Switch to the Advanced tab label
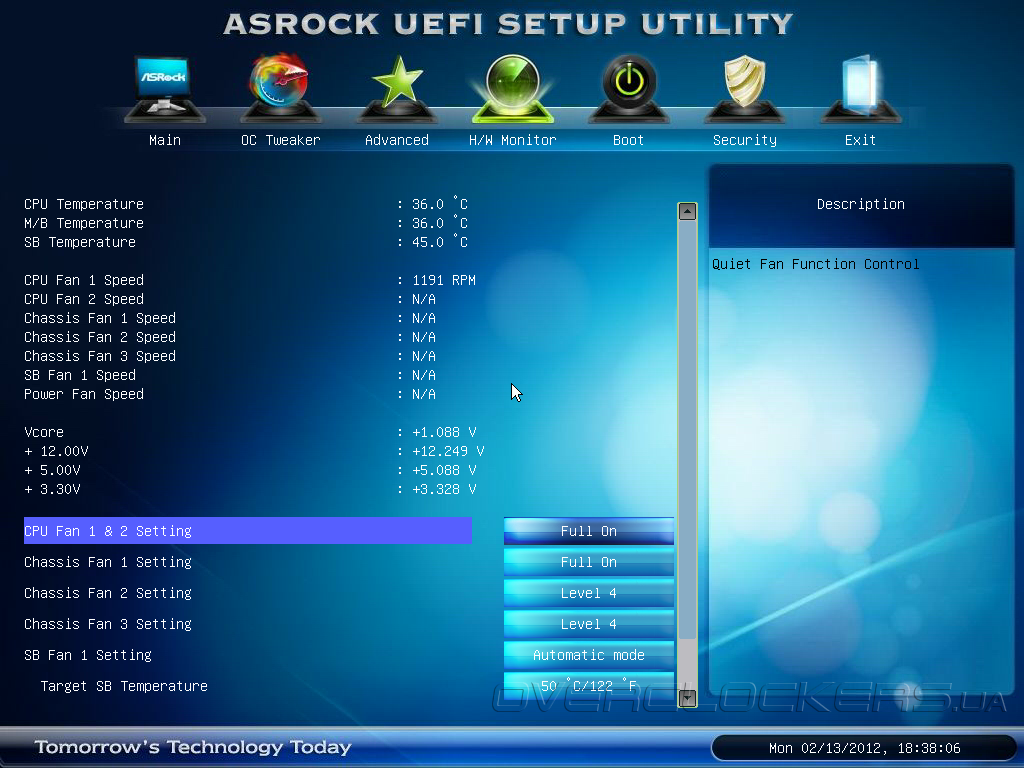 (x=396, y=140)
